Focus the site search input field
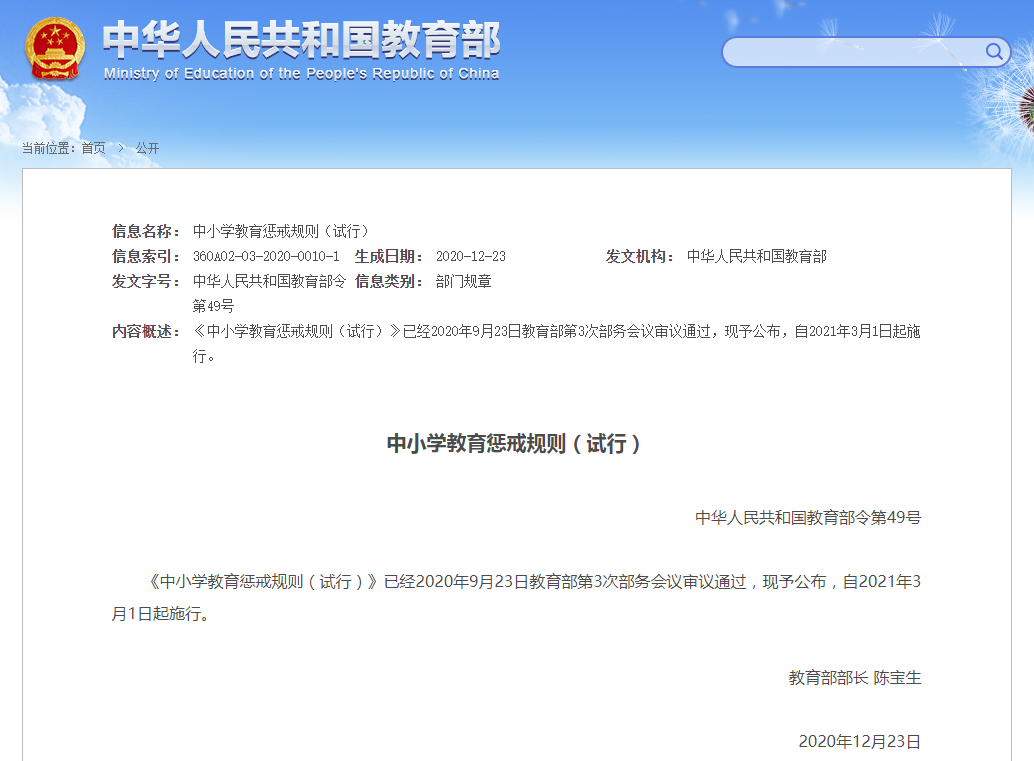Screen dimensions: 1034x761 pyautogui.click(x=866, y=51)
